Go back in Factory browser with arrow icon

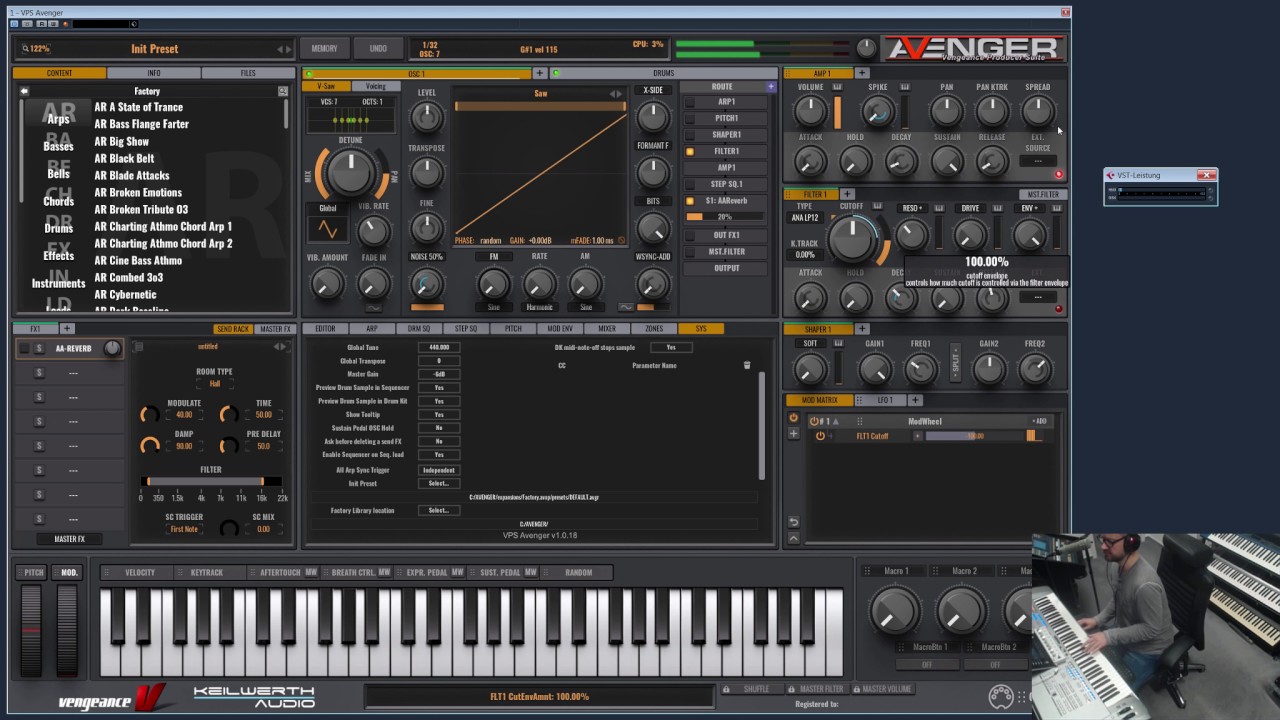(x=24, y=91)
